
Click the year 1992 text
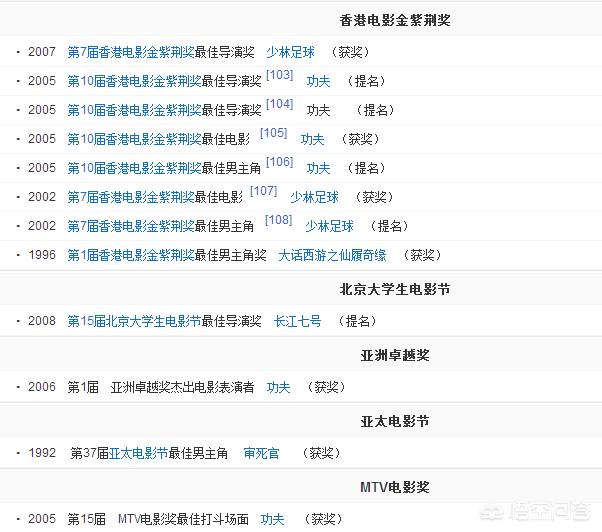click(x=42, y=453)
